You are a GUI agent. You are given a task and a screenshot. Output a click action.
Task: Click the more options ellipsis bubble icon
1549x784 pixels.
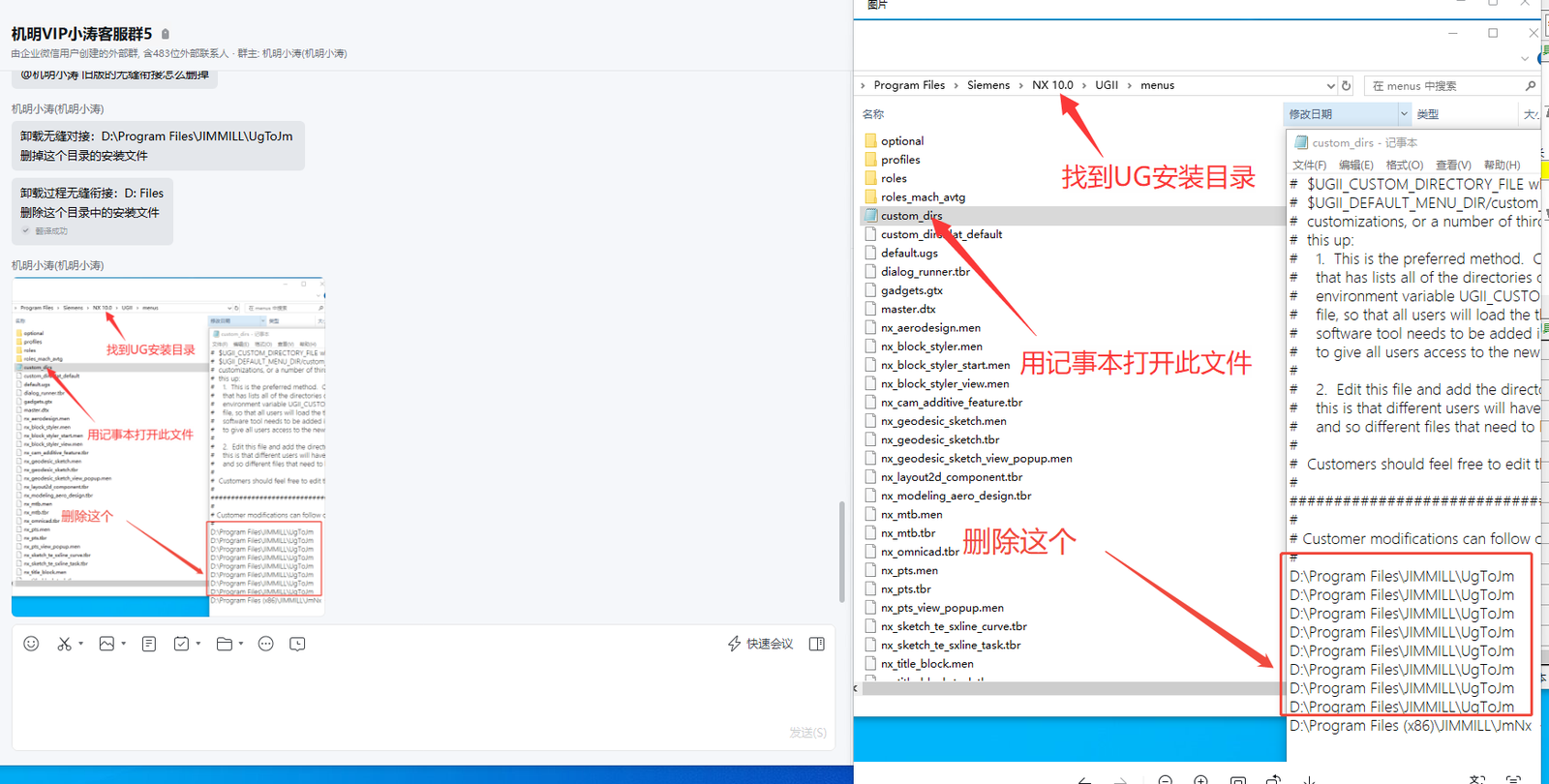coord(266,644)
